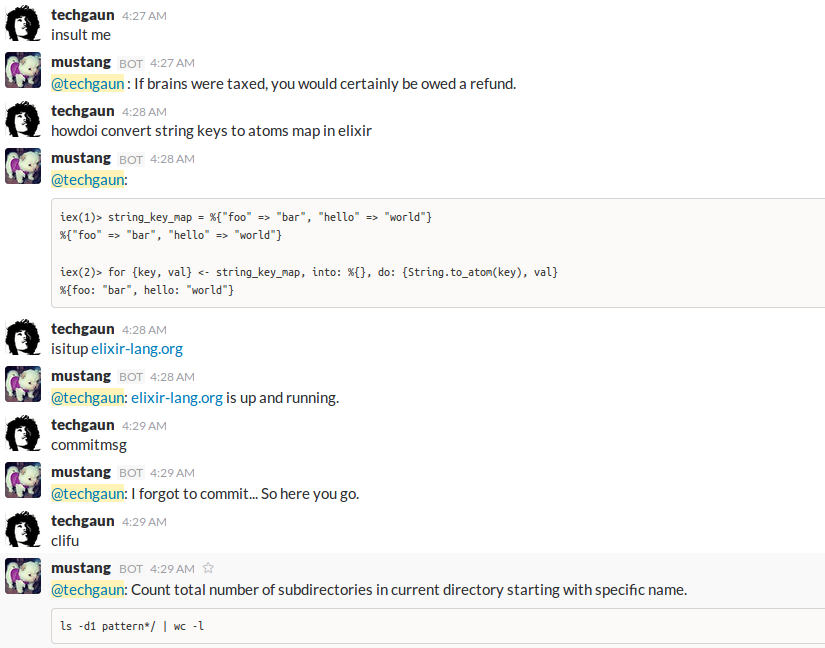Star the clifu response message

tap(208, 568)
